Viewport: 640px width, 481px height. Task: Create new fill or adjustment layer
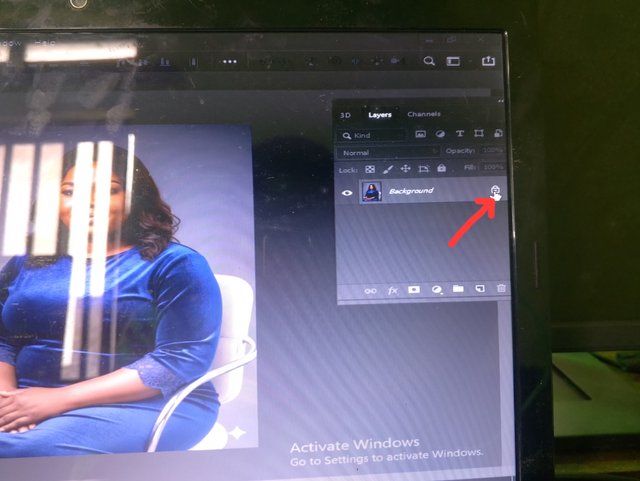pos(437,289)
